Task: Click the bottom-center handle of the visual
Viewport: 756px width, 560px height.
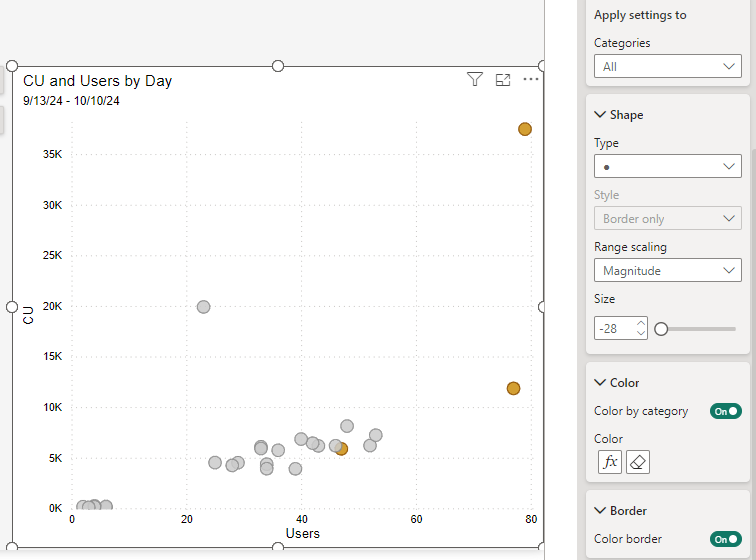Action: [x=278, y=546]
